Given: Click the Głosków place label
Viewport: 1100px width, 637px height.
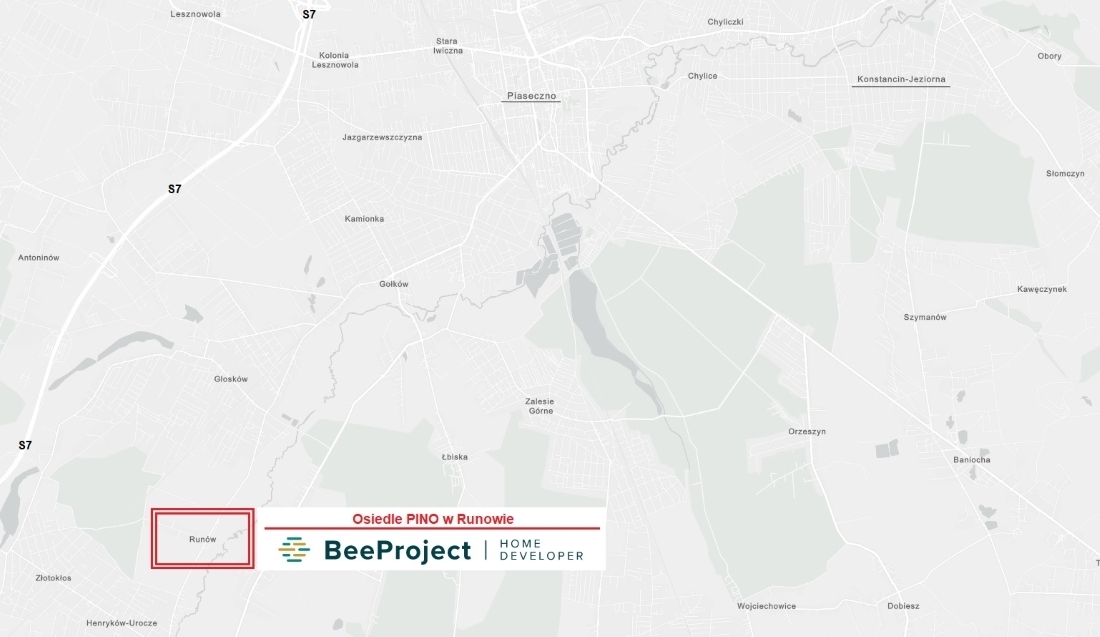Looking at the screenshot, I should click(231, 379).
